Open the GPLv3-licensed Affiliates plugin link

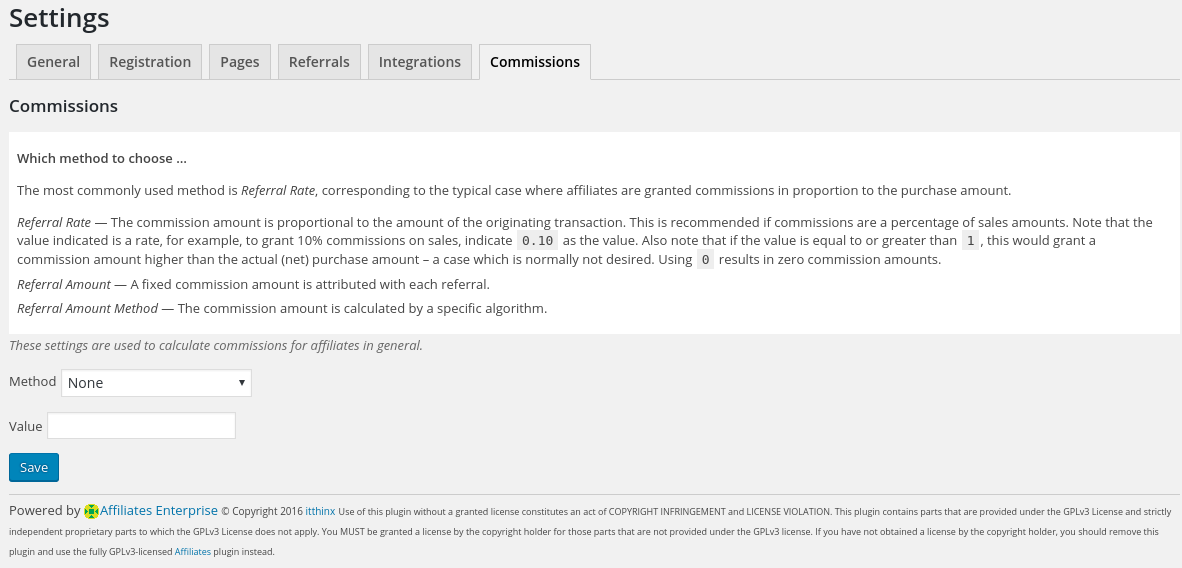click(193, 552)
